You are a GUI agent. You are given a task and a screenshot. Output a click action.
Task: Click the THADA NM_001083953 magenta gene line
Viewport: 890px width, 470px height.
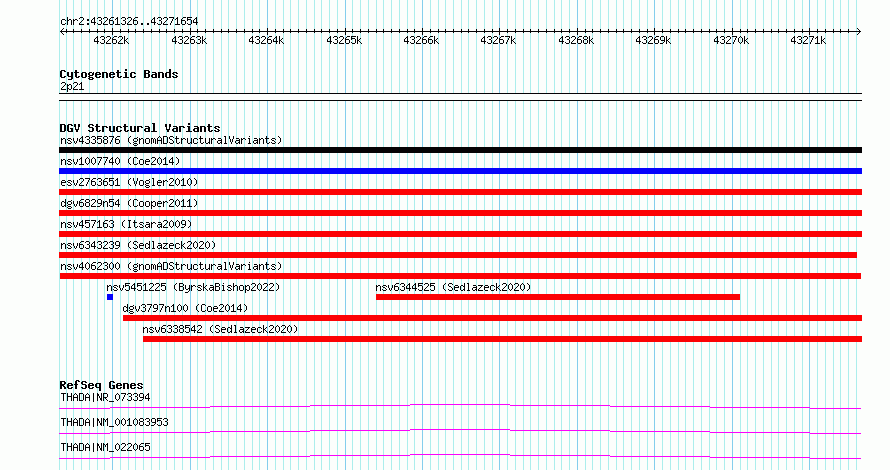point(460,431)
